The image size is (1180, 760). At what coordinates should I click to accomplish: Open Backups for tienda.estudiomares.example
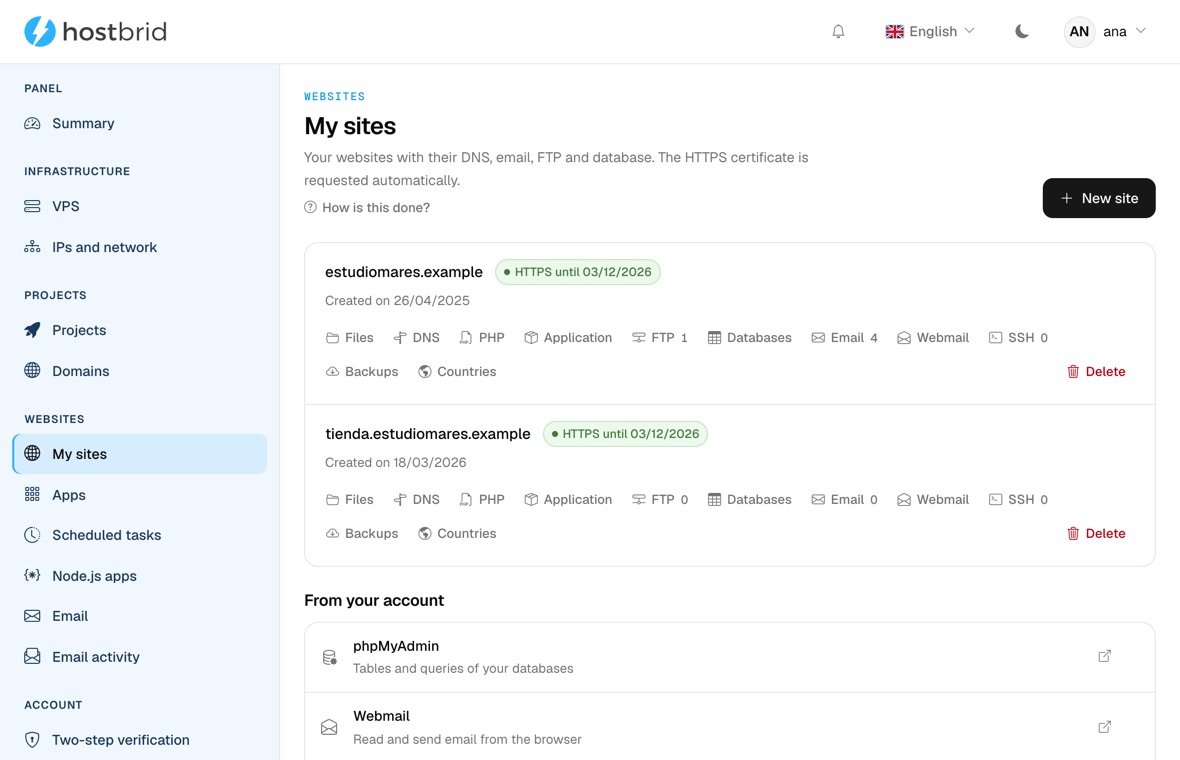pos(362,534)
